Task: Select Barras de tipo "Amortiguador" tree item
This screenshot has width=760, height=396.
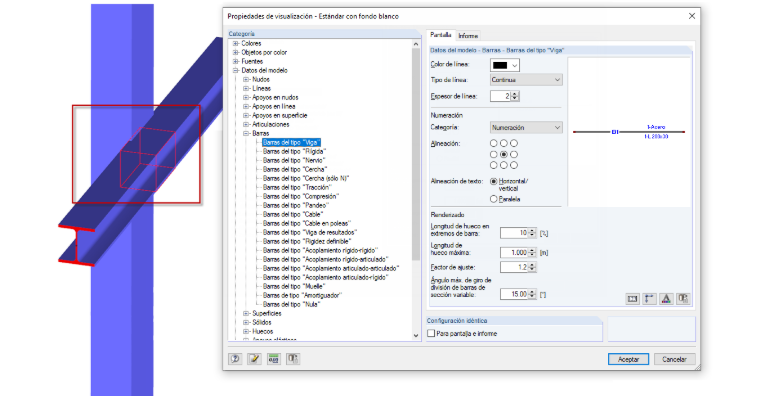Action: pos(302,296)
